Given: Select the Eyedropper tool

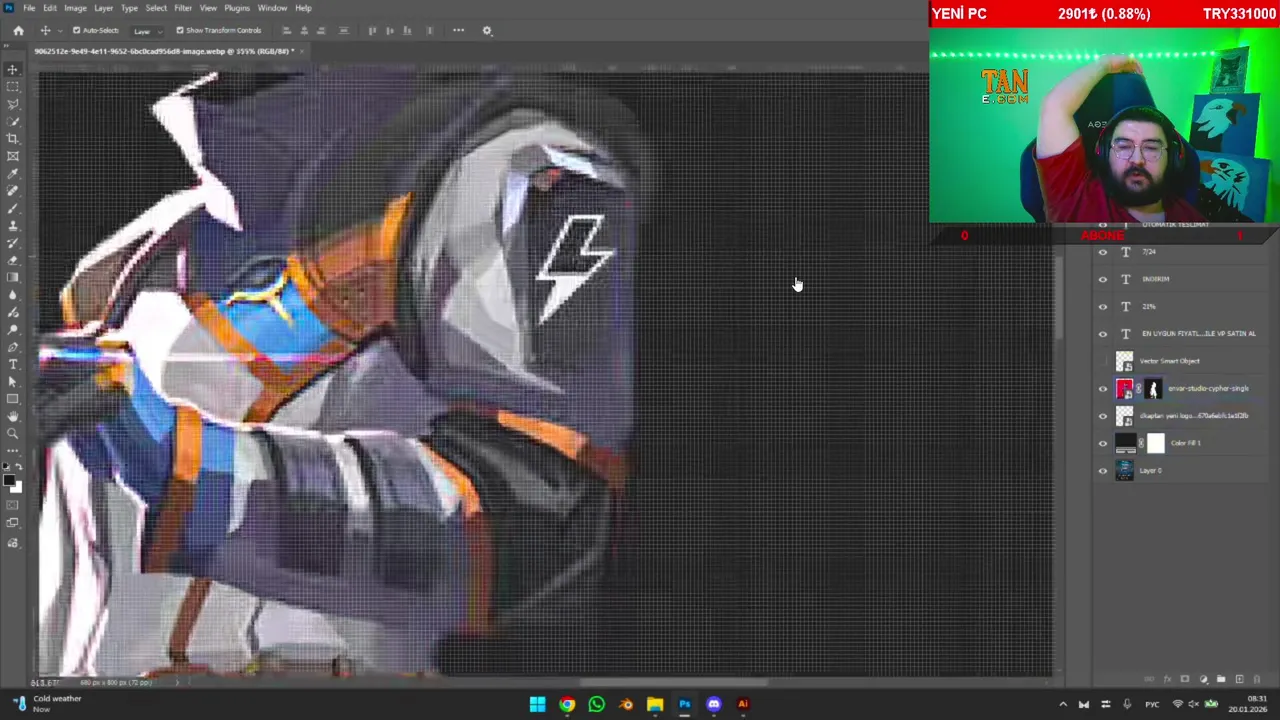Looking at the screenshot, I should (x=13, y=173).
